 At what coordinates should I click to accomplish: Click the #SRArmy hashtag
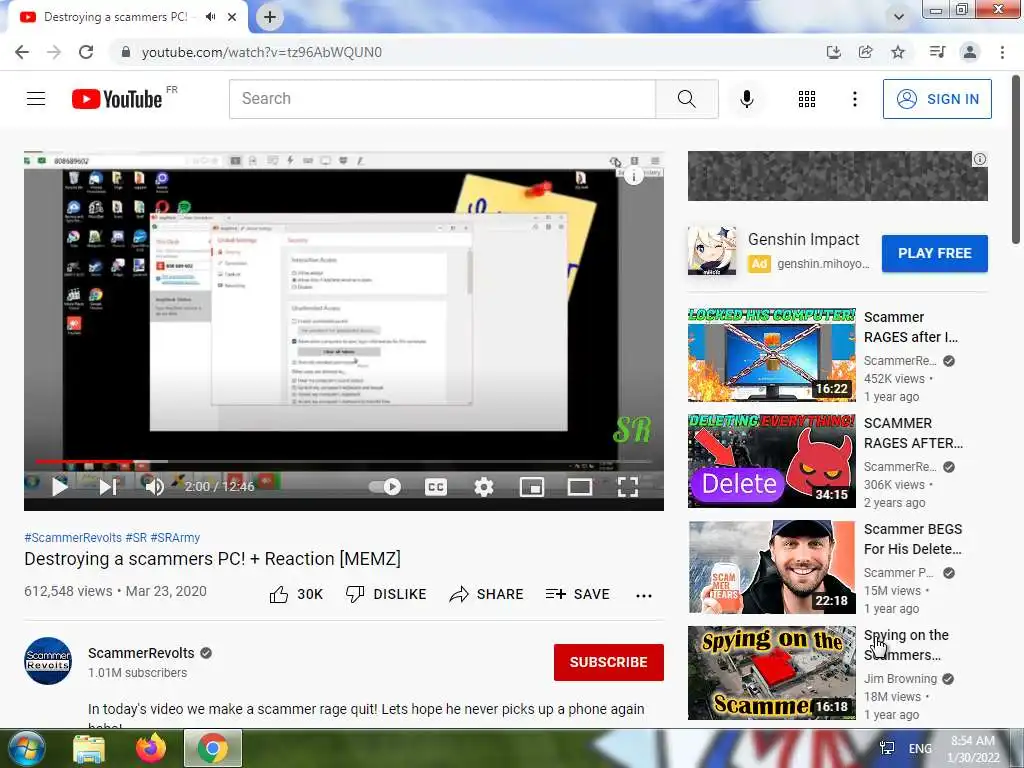[x=175, y=537]
